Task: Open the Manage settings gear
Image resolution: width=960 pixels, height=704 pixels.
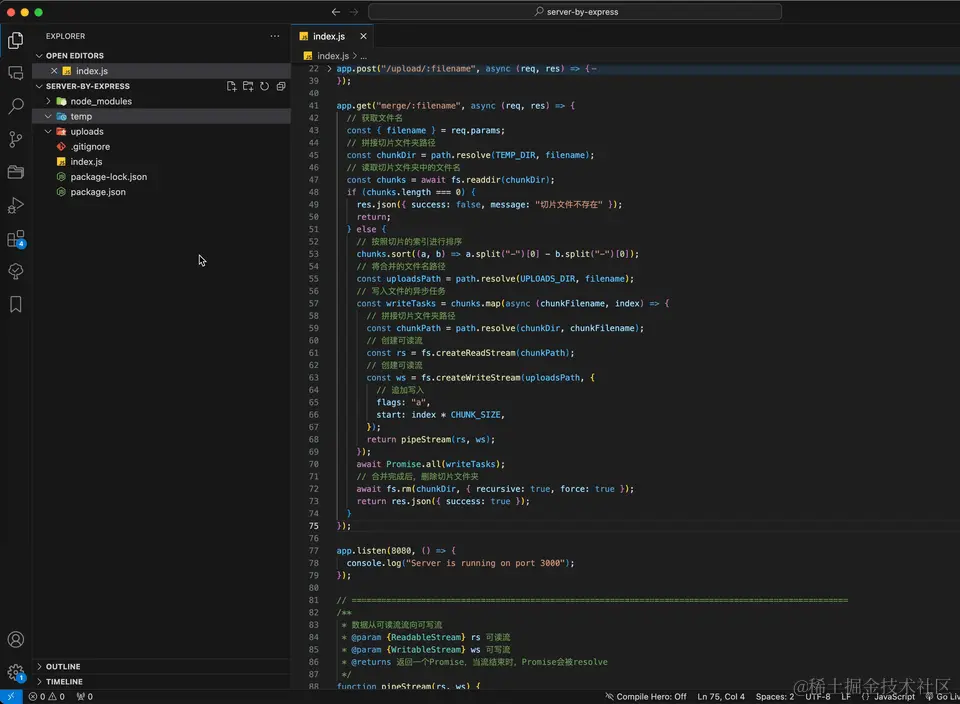Action: [16, 673]
